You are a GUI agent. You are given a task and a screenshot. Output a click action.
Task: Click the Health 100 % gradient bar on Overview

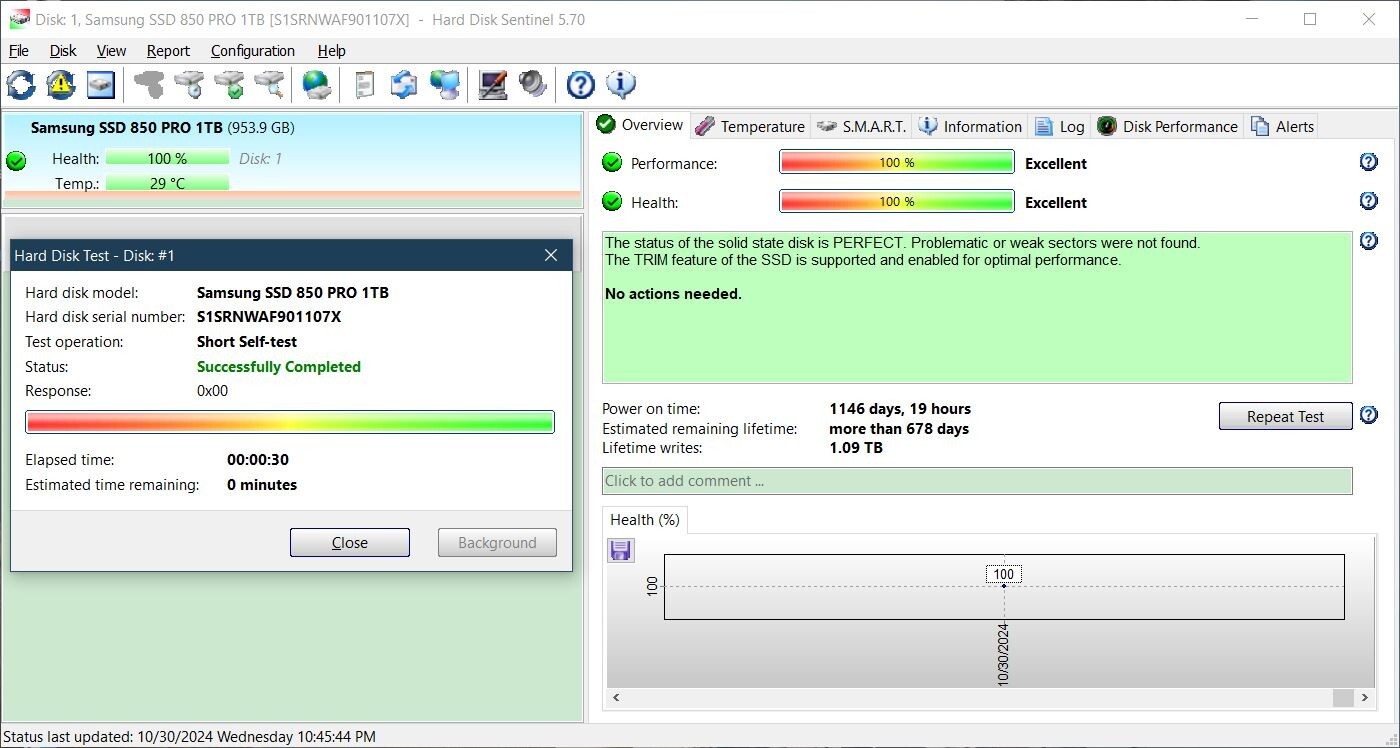pyautogui.click(x=897, y=201)
